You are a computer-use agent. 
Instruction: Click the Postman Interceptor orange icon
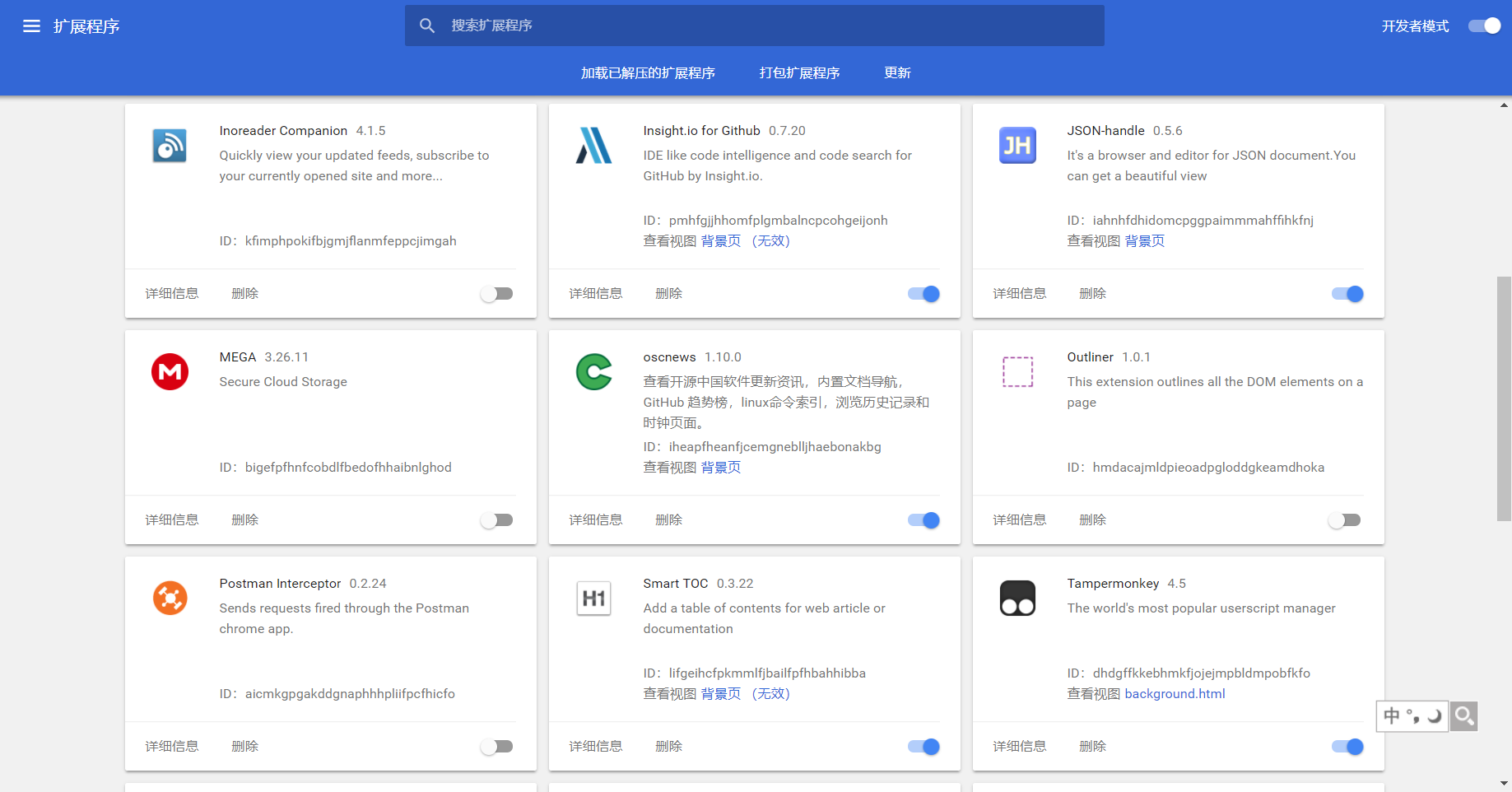pyautogui.click(x=170, y=599)
